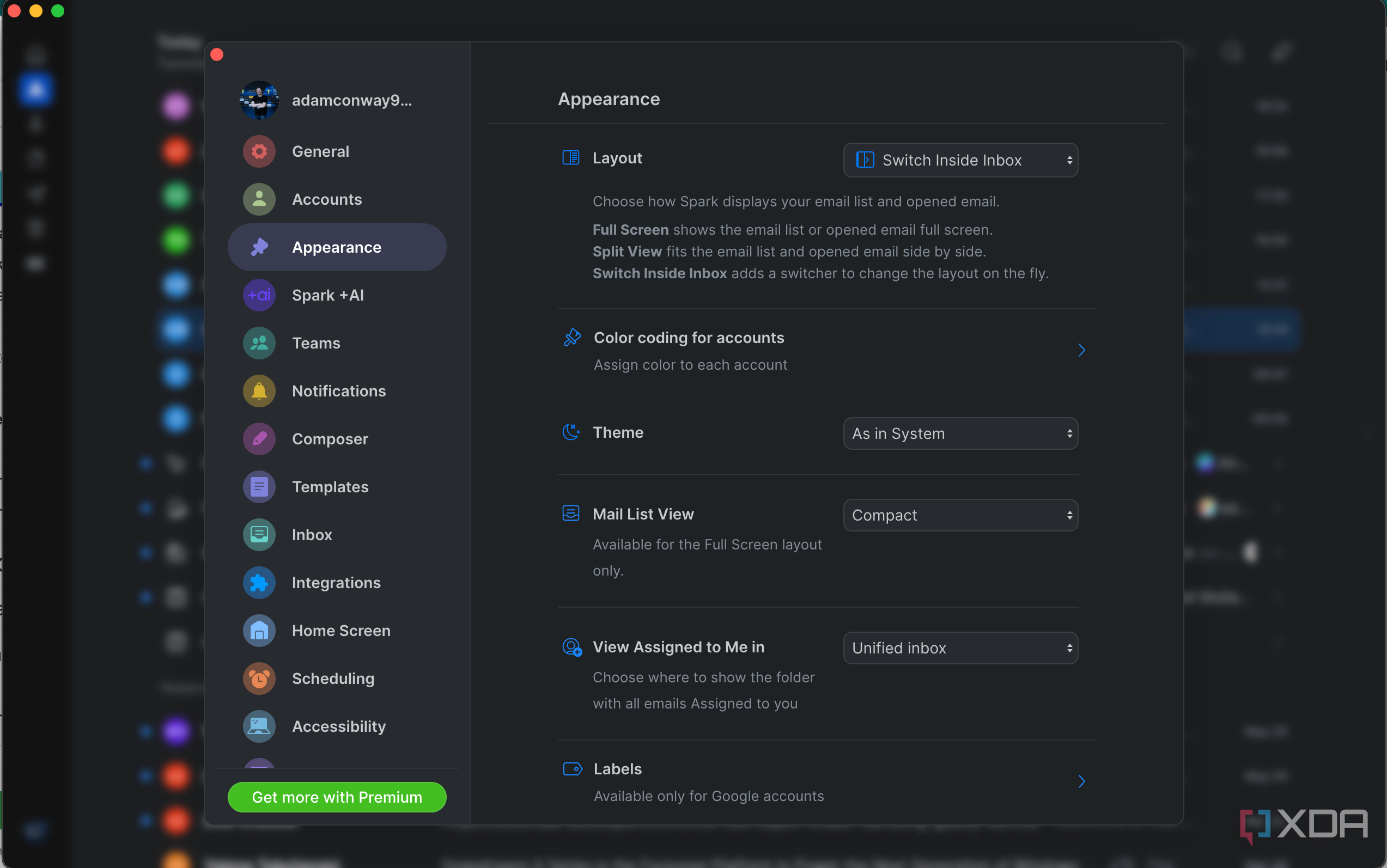1387x868 pixels.
Task: Open Integrations settings section
Action: pyautogui.click(x=337, y=583)
